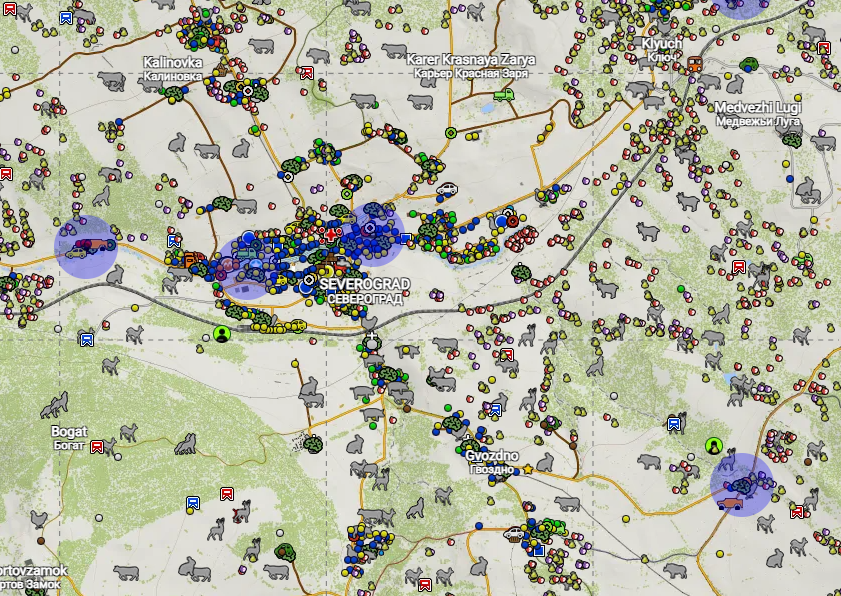The height and width of the screenshot is (596, 841).
Task: Click the Karer Krasnaya Zarya label
Action: pos(471,65)
